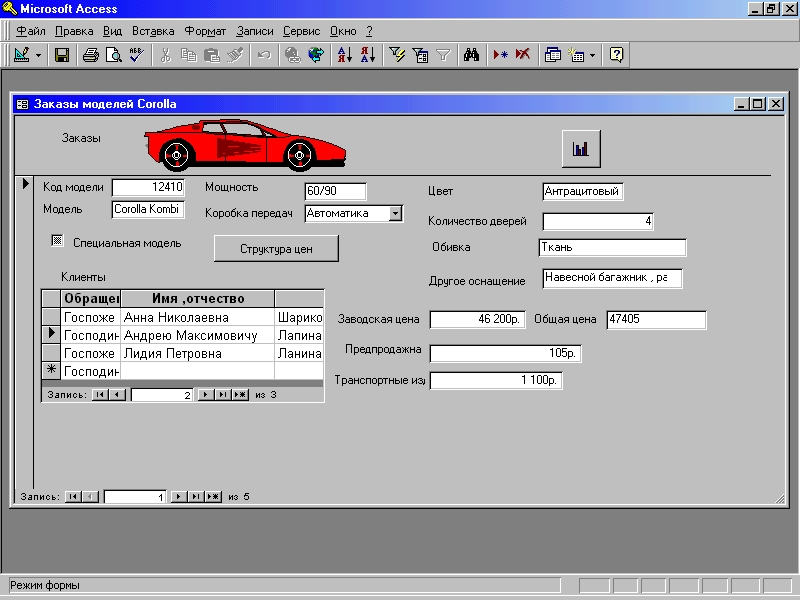800x600 pixels.
Task: Go to first client record in subform
Action: (100, 394)
